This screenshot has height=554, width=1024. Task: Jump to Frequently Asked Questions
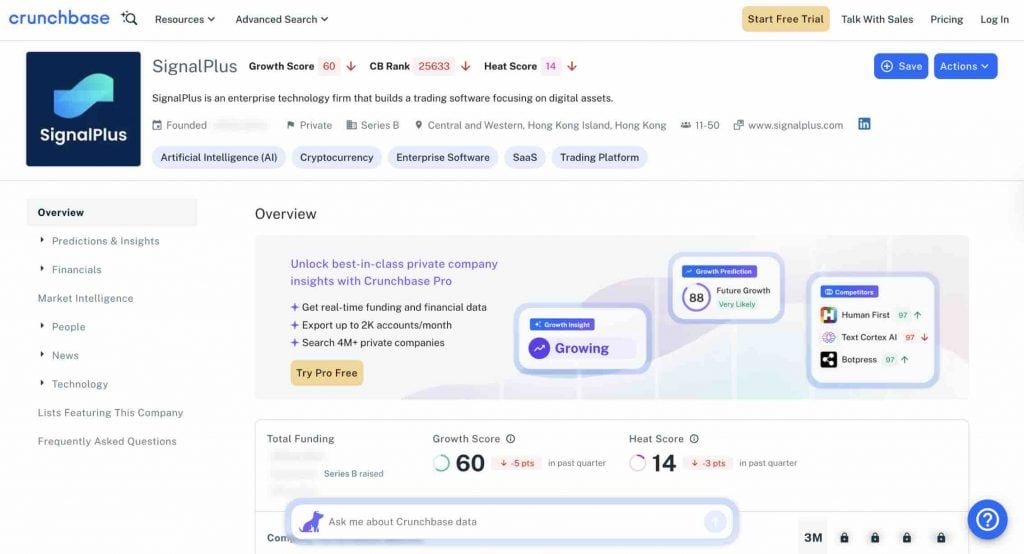click(x=107, y=441)
